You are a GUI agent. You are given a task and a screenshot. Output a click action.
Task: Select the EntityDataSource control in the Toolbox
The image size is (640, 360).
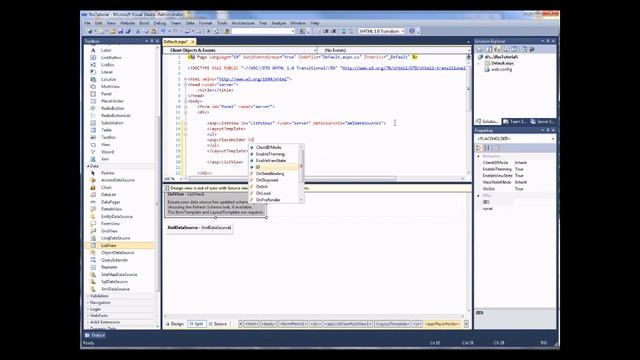click(x=117, y=216)
